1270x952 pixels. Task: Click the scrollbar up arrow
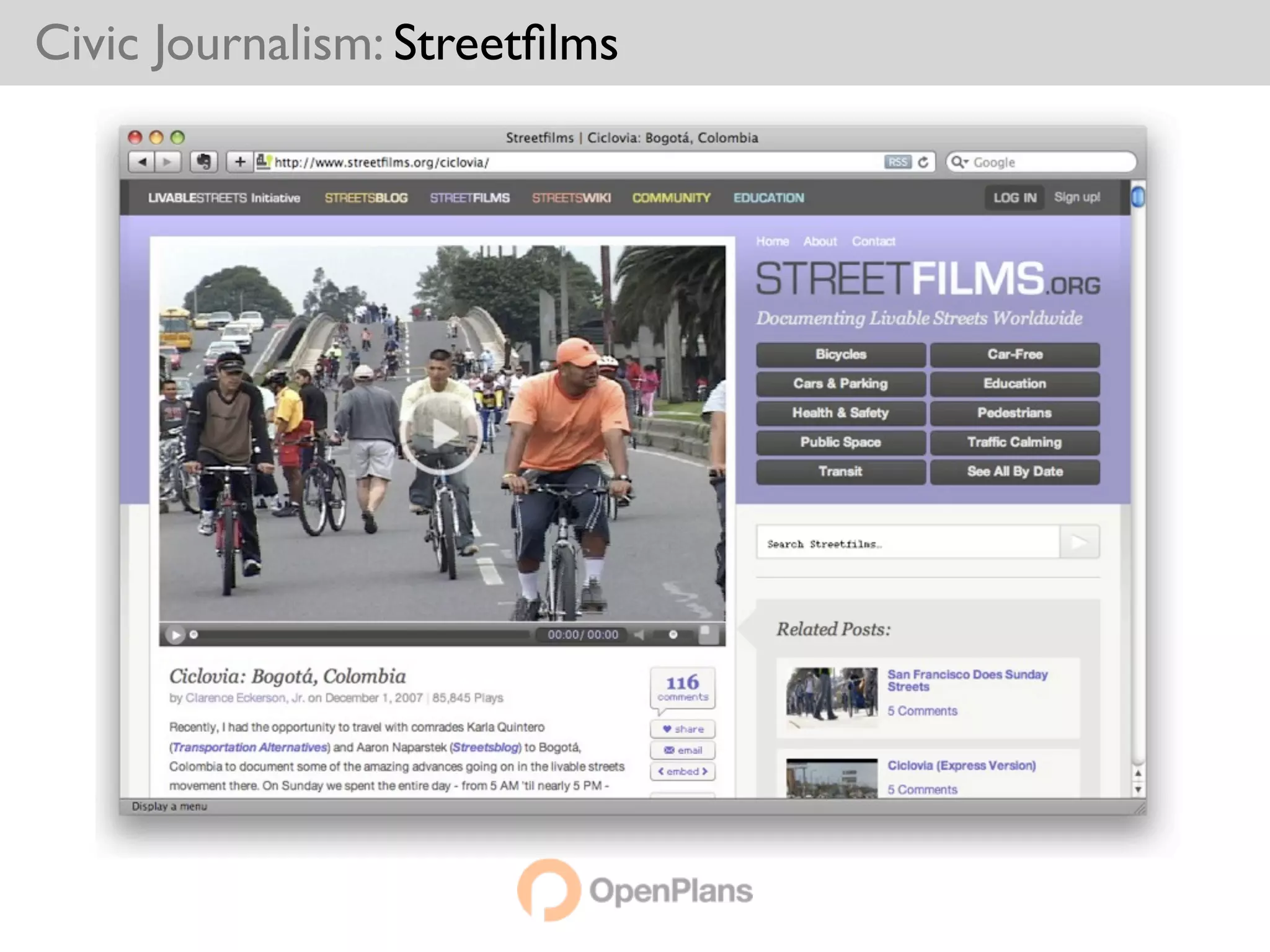[1138, 773]
